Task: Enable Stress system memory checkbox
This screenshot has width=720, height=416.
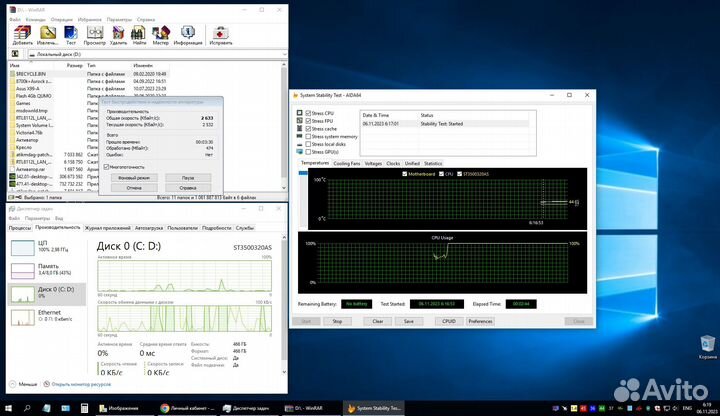Action: coord(308,136)
